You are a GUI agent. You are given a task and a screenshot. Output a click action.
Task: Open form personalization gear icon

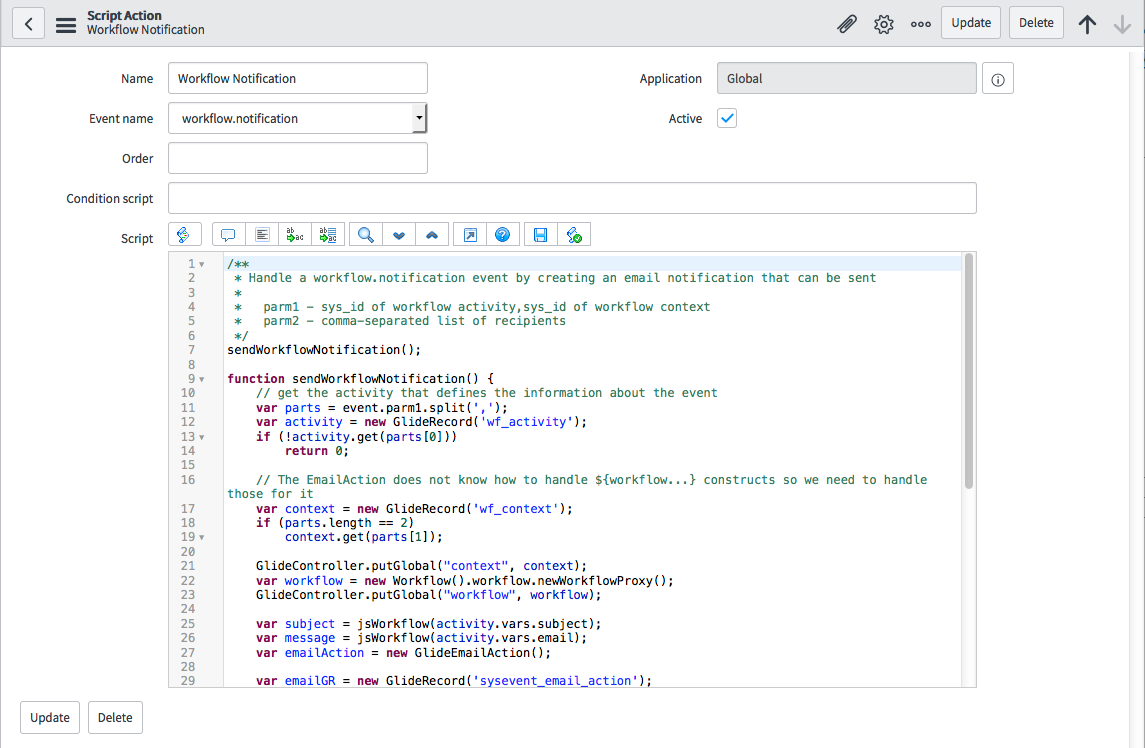[884, 24]
